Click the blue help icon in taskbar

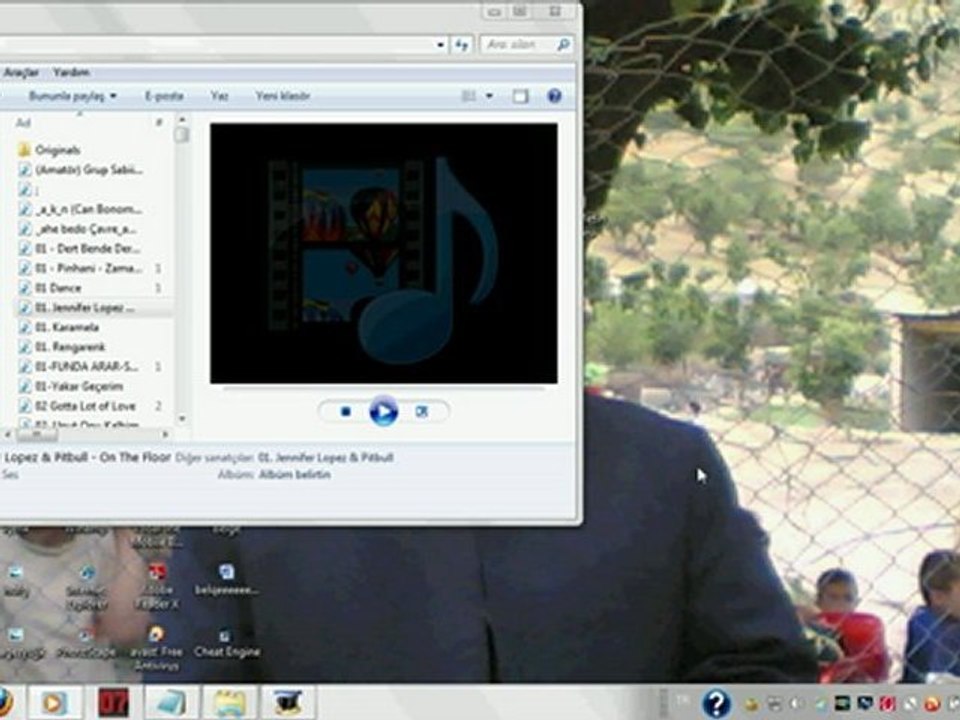tap(716, 703)
